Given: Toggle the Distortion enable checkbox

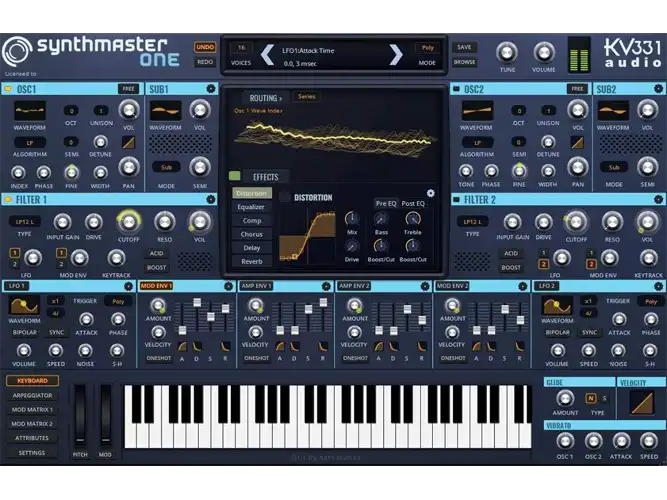Looking at the screenshot, I should [x=284, y=197].
